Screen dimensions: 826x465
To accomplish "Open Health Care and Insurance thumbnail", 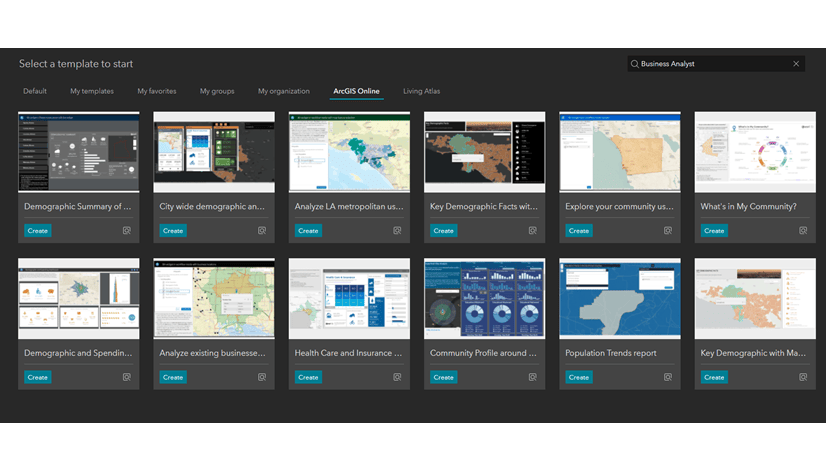I will (x=349, y=299).
